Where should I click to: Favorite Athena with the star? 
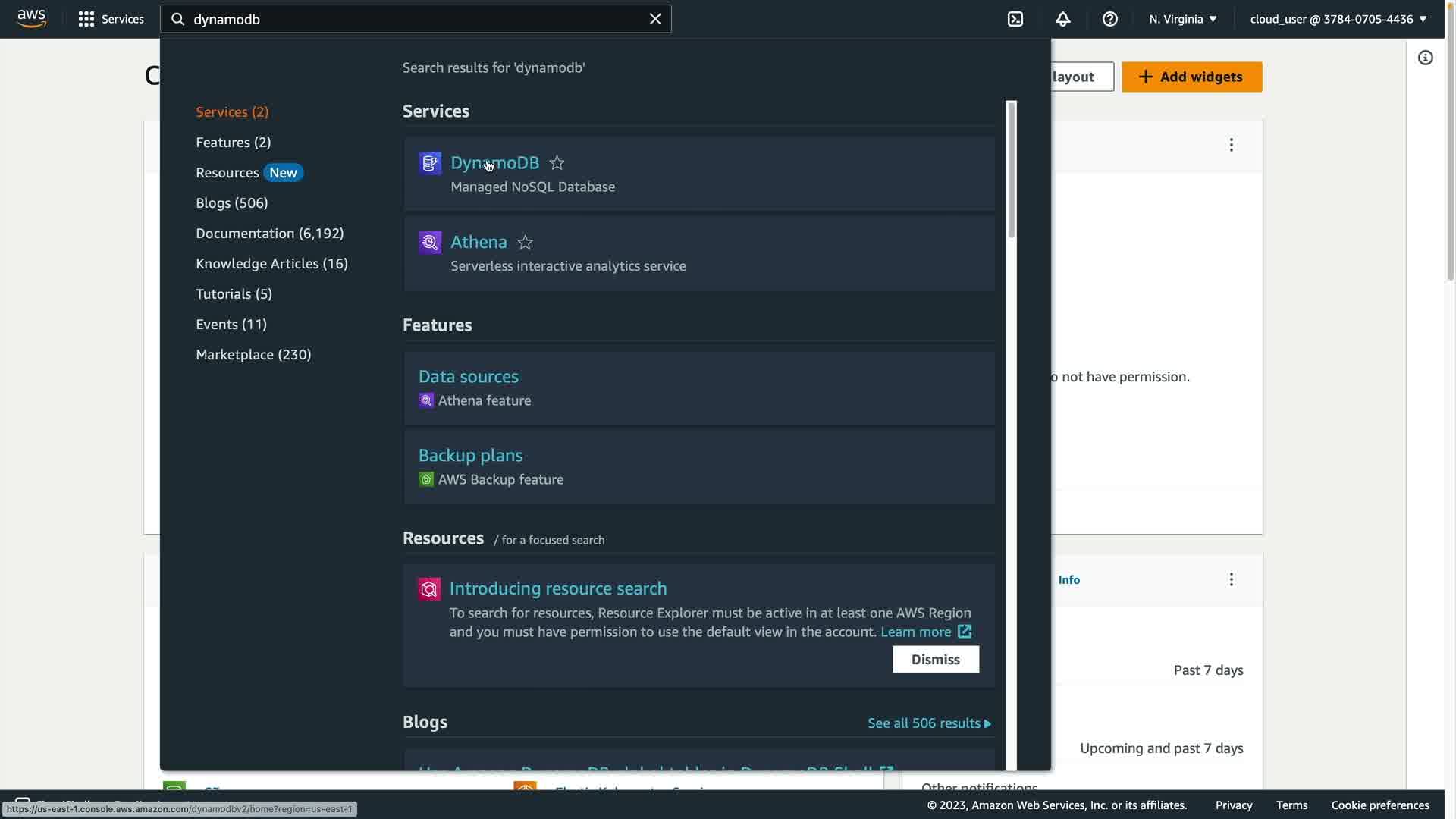click(x=525, y=243)
